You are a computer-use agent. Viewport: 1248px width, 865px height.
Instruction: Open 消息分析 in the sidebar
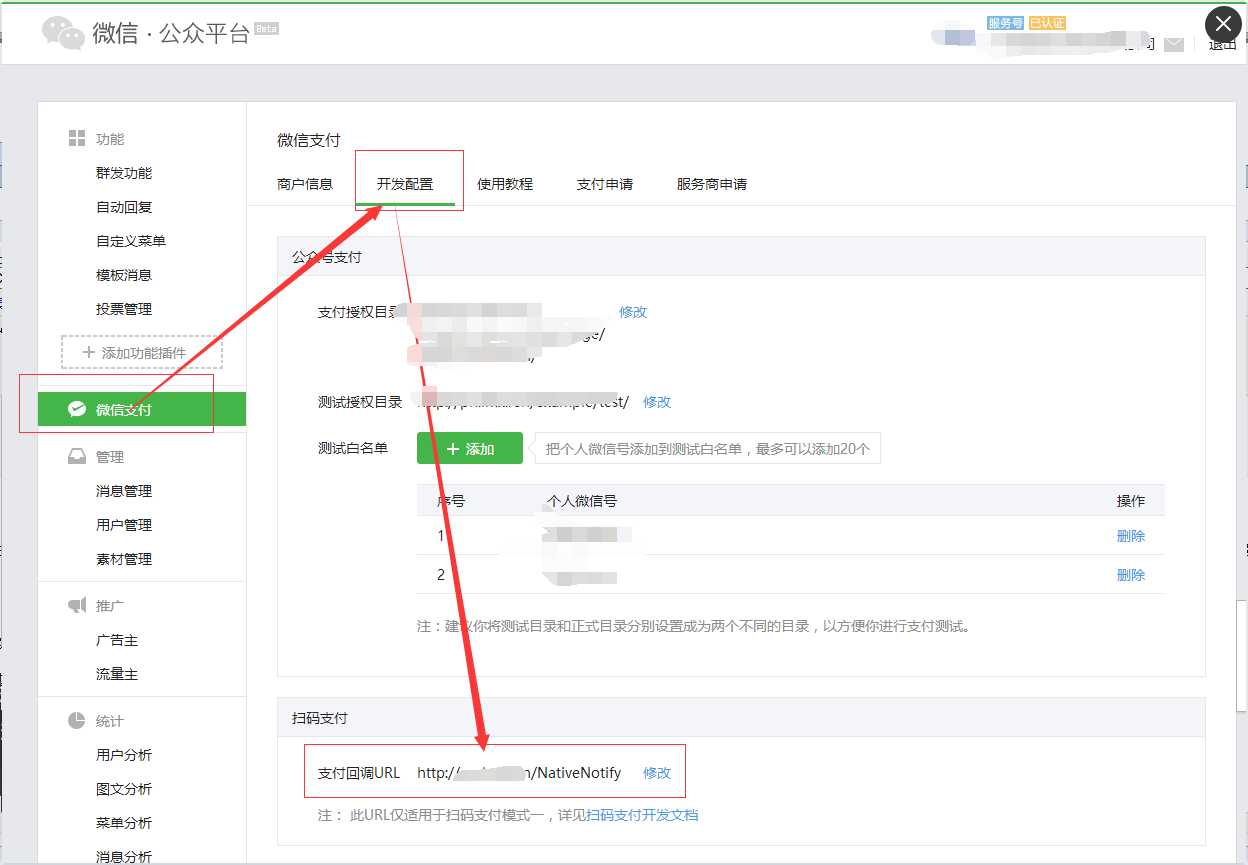coord(124,856)
